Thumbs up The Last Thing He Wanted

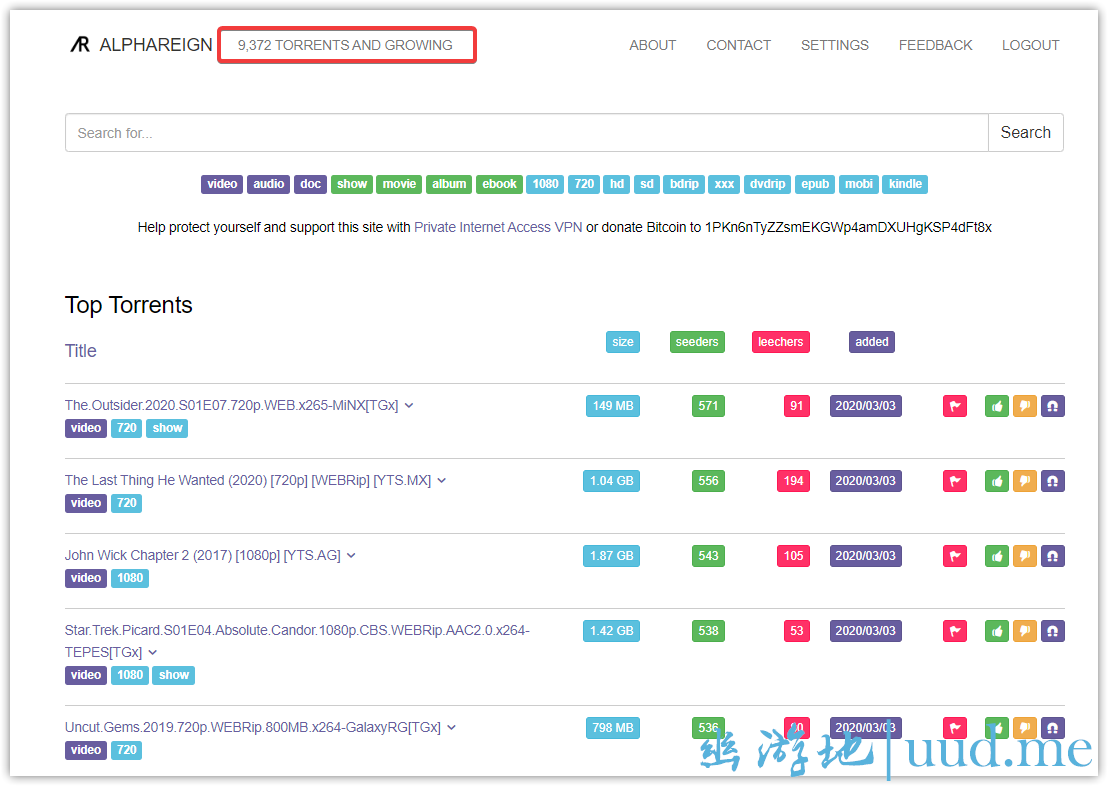point(996,481)
